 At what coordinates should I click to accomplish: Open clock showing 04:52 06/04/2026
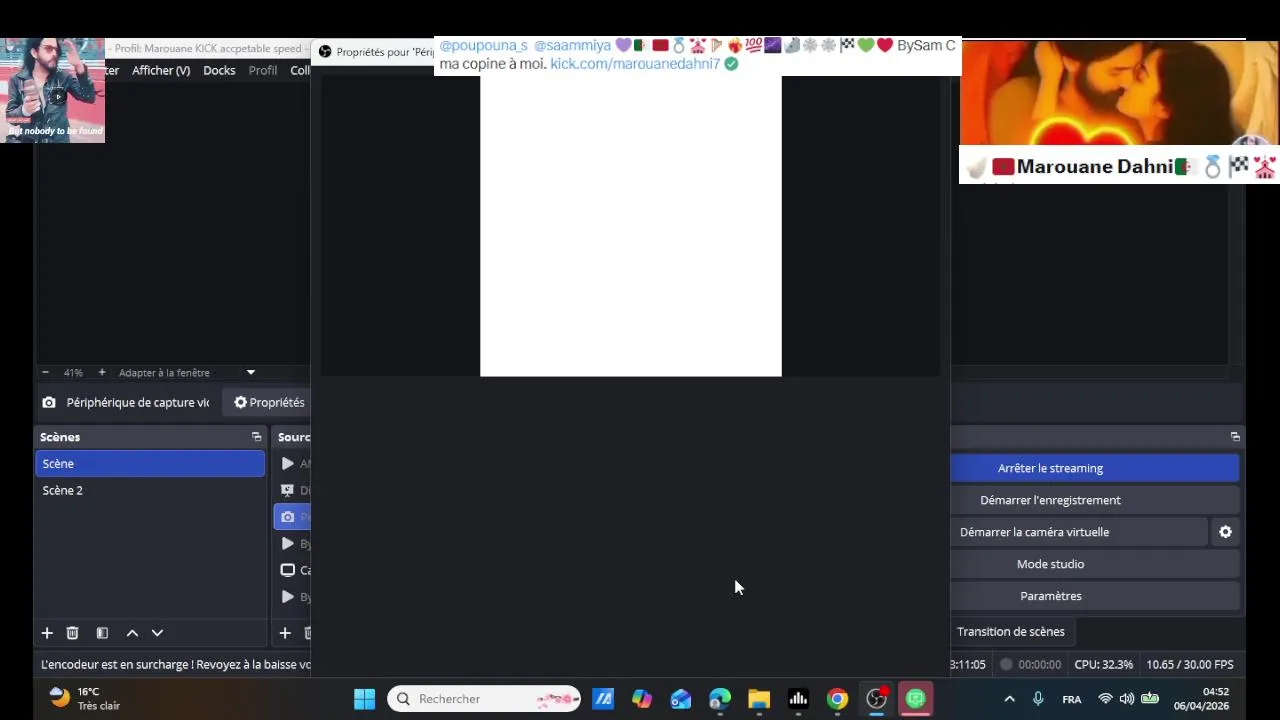(x=1201, y=698)
